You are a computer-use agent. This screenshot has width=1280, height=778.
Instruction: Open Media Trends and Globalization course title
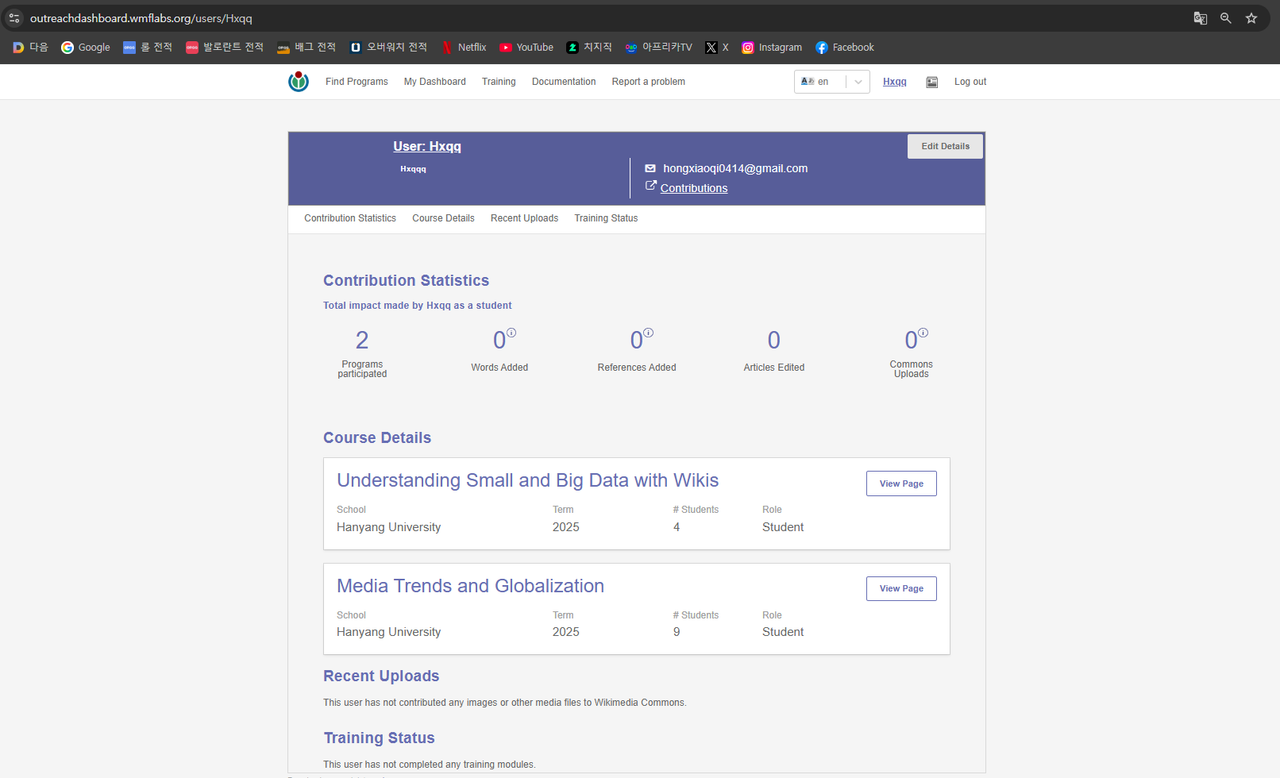(x=470, y=586)
